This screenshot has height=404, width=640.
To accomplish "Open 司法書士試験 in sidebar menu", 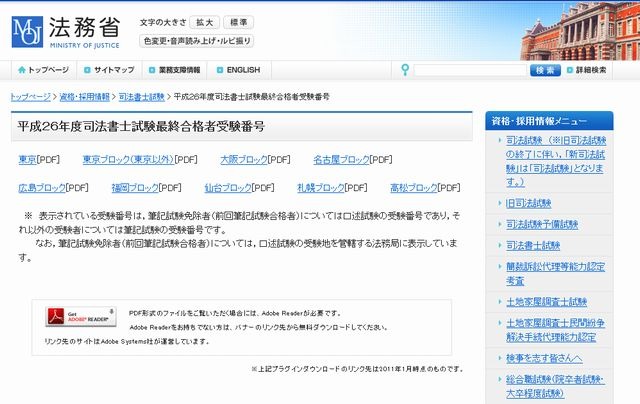I will click(x=533, y=246).
